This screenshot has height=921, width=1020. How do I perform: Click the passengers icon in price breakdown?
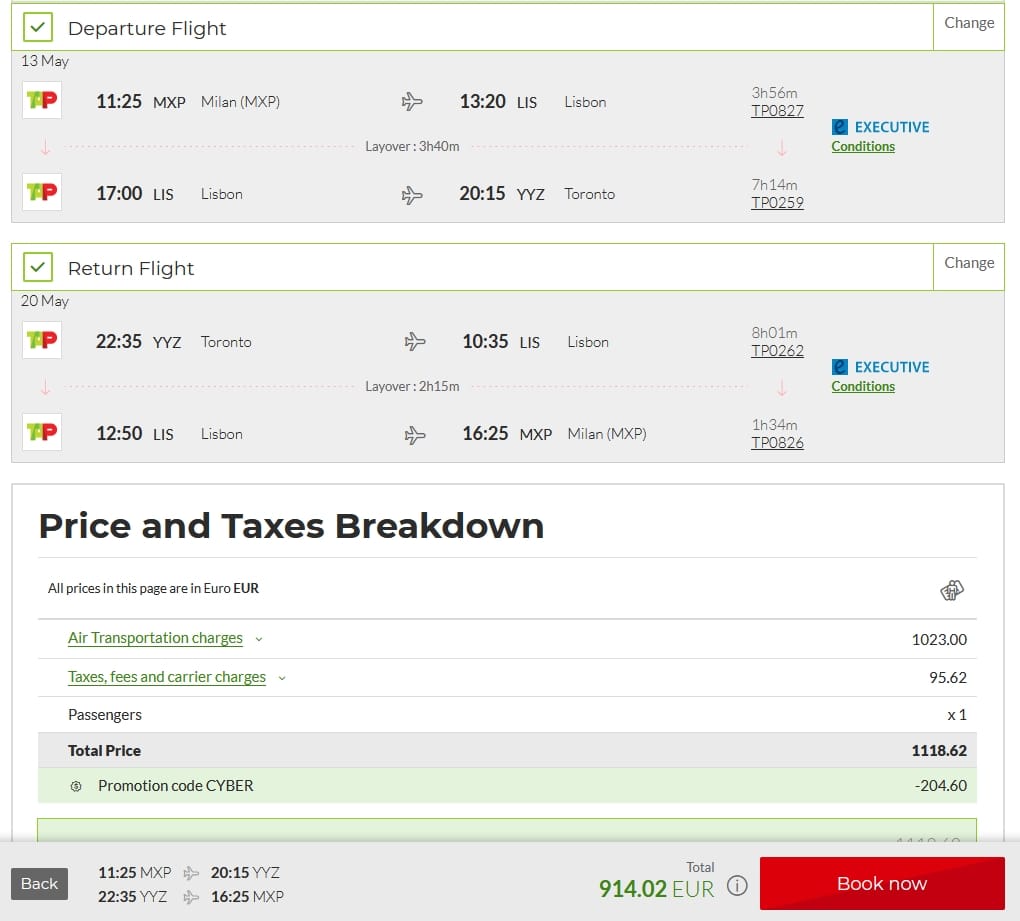tap(952, 591)
